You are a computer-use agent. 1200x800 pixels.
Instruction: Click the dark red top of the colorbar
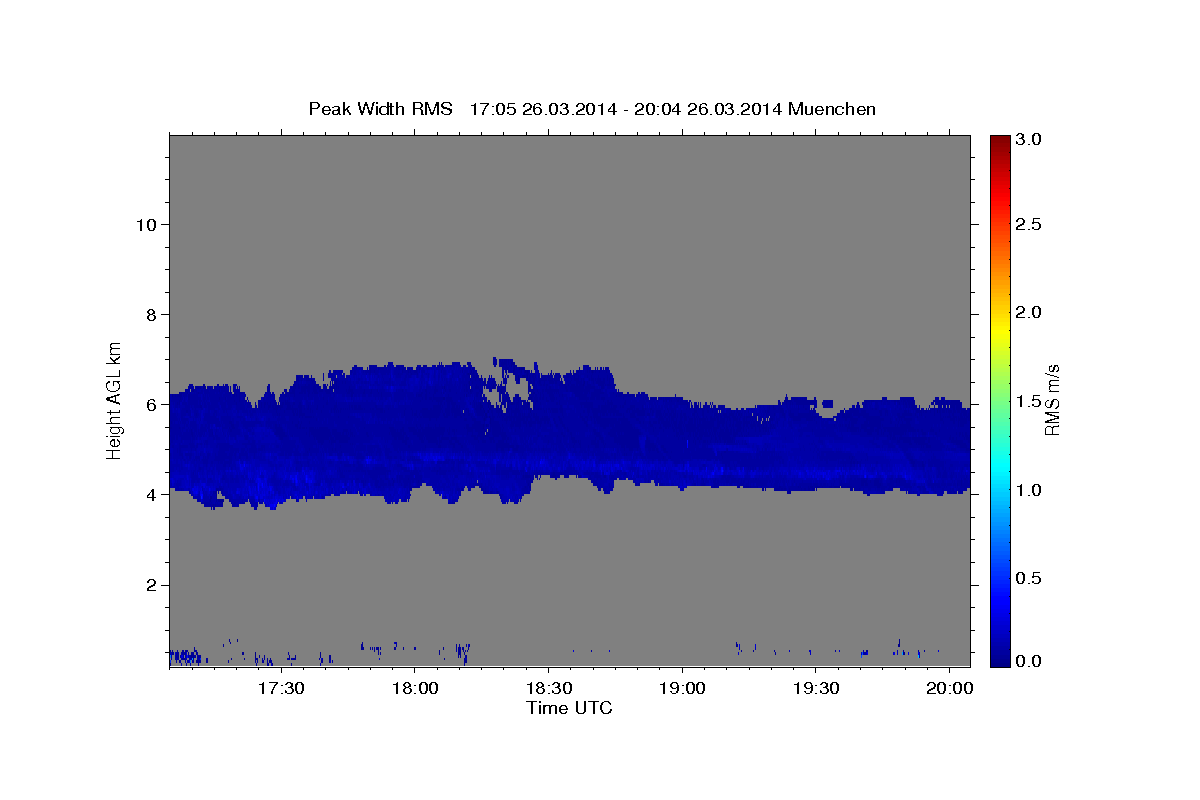pos(1000,142)
